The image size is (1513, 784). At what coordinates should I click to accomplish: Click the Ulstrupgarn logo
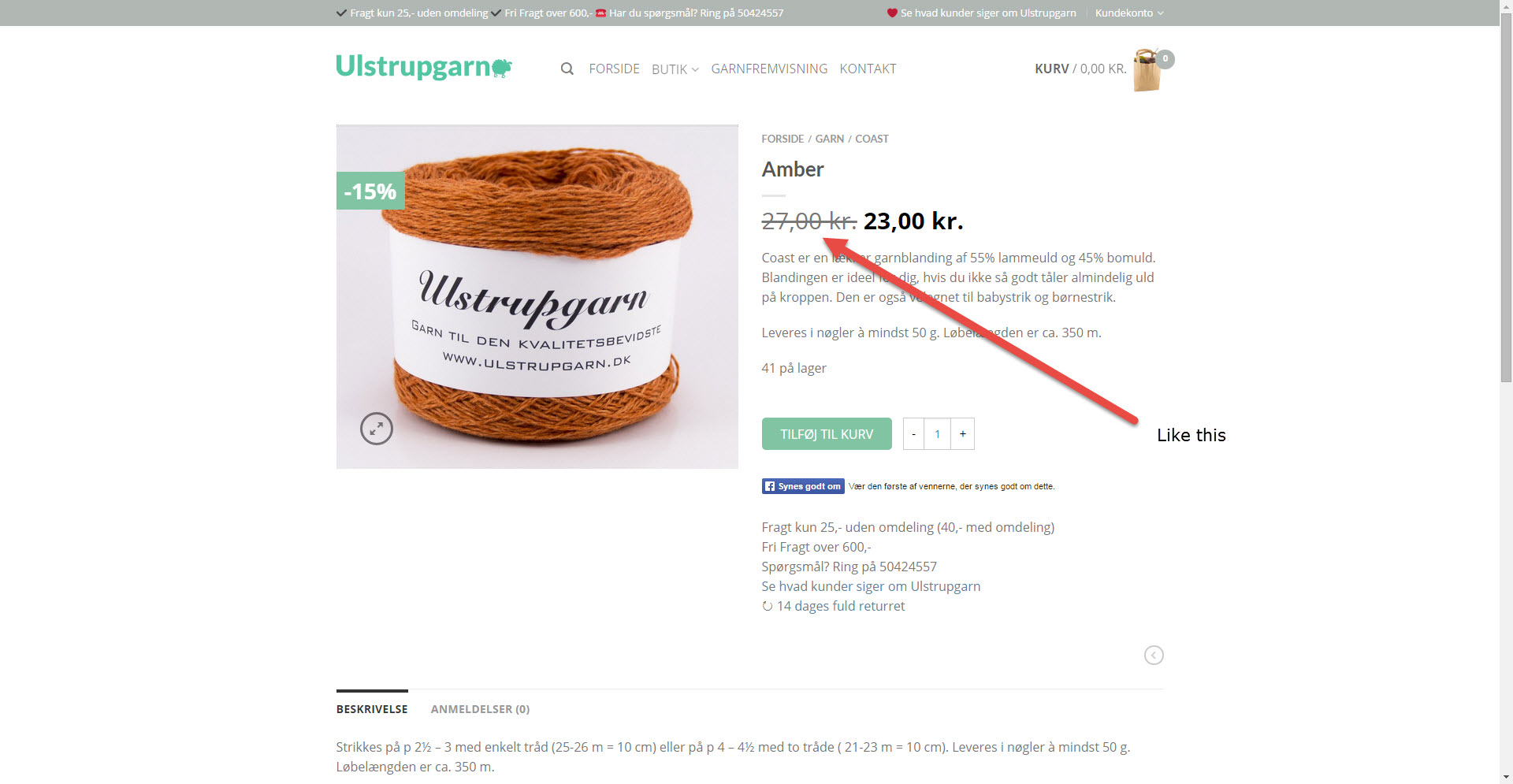(424, 67)
